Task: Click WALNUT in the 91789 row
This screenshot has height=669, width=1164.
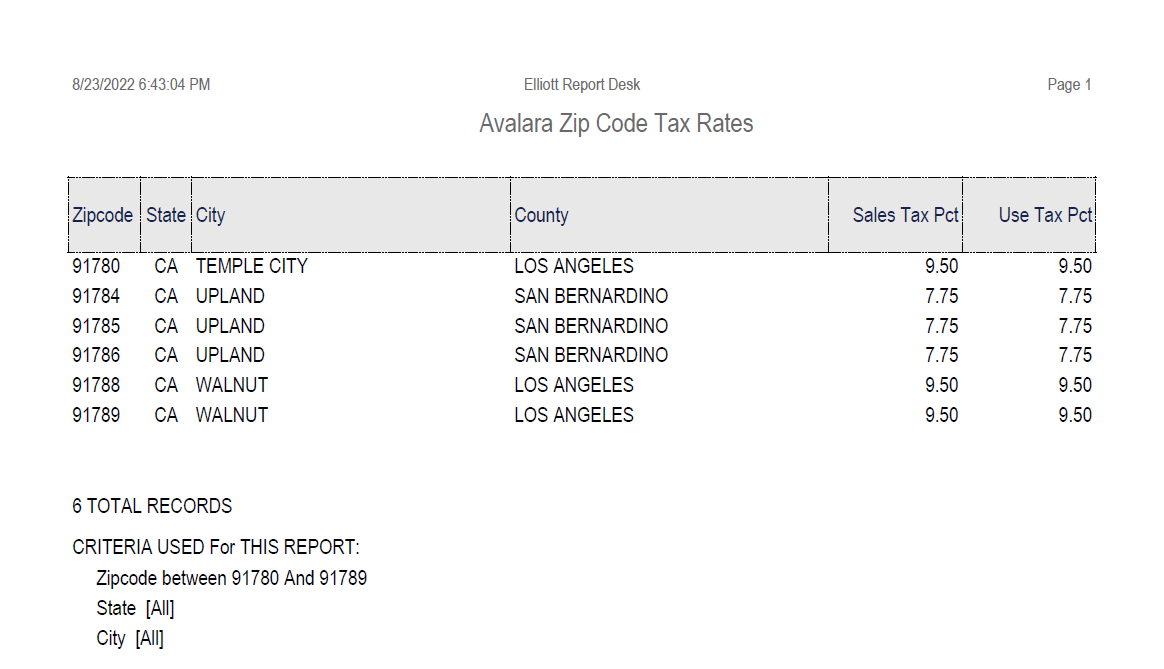Action: point(232,415)
